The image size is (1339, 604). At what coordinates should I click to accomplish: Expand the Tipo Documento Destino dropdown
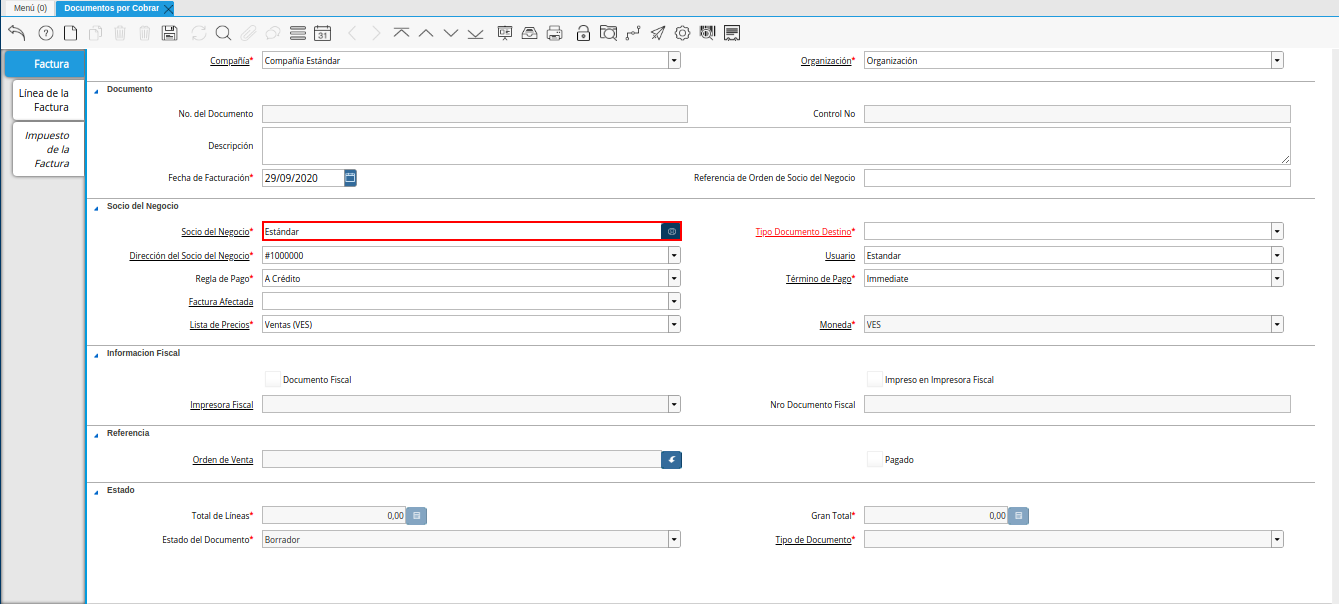1277,231
